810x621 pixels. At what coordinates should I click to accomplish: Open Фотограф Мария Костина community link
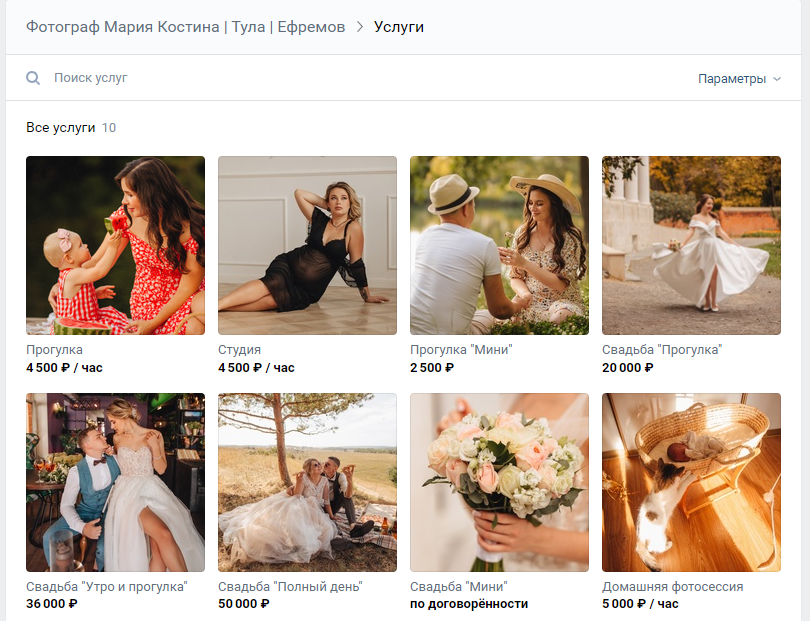[x=185, y=27]
